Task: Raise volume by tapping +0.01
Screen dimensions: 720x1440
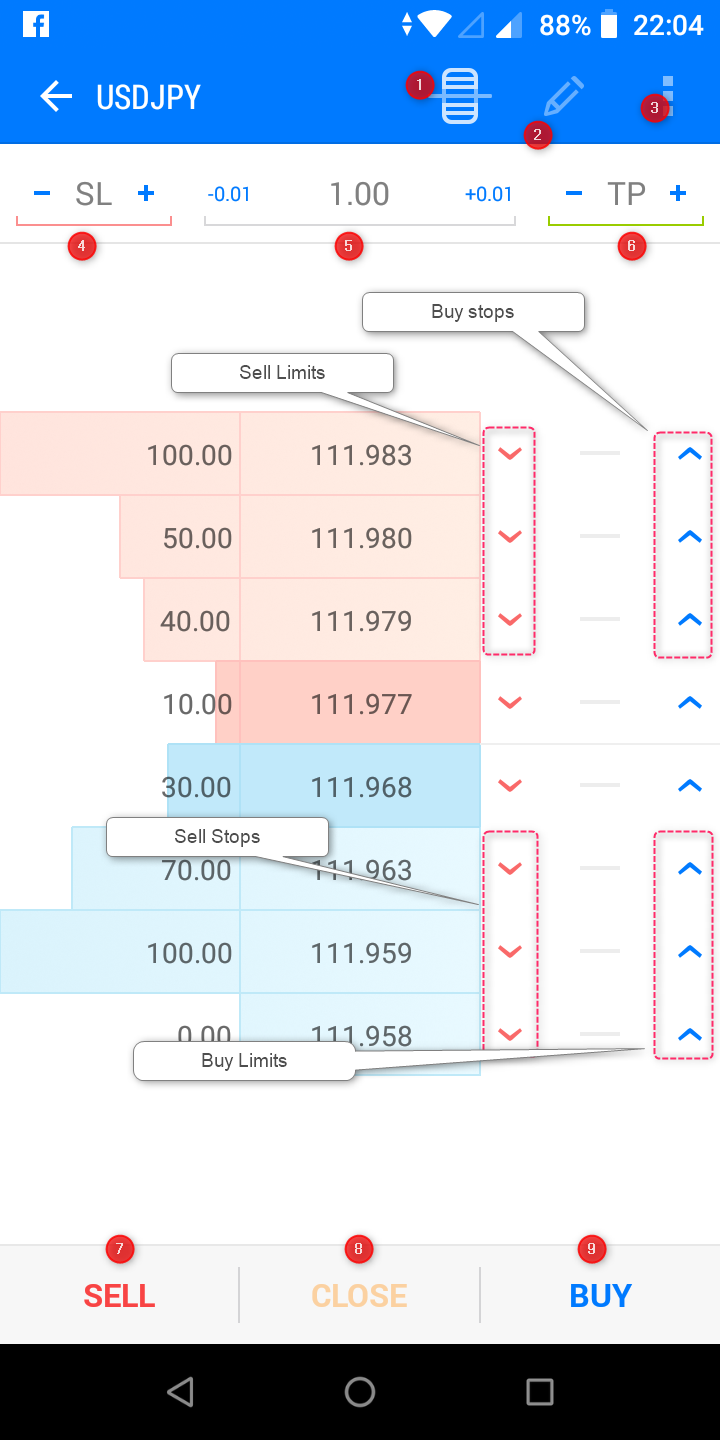Action: pos(488,194)
